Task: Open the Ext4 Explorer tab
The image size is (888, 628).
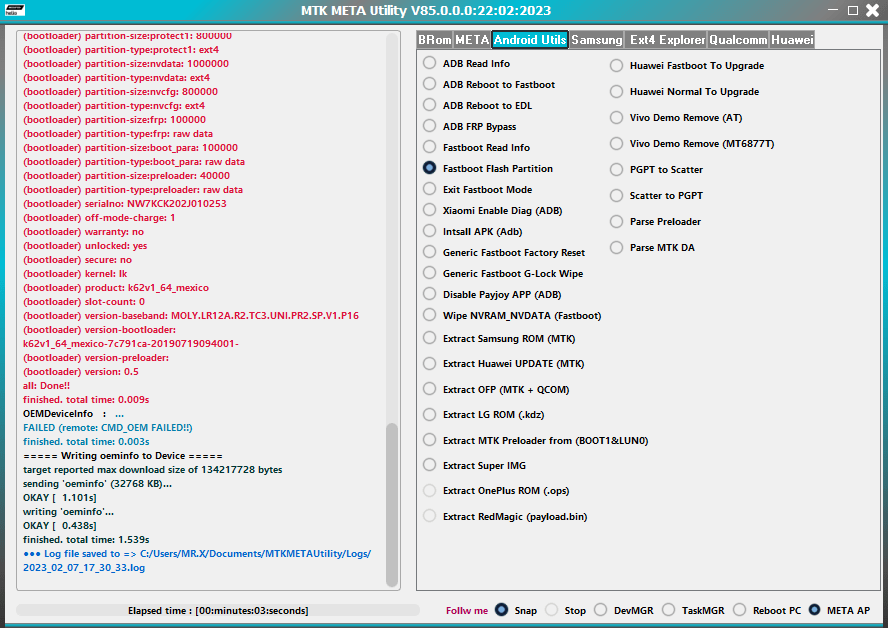Action: [666, 40]
